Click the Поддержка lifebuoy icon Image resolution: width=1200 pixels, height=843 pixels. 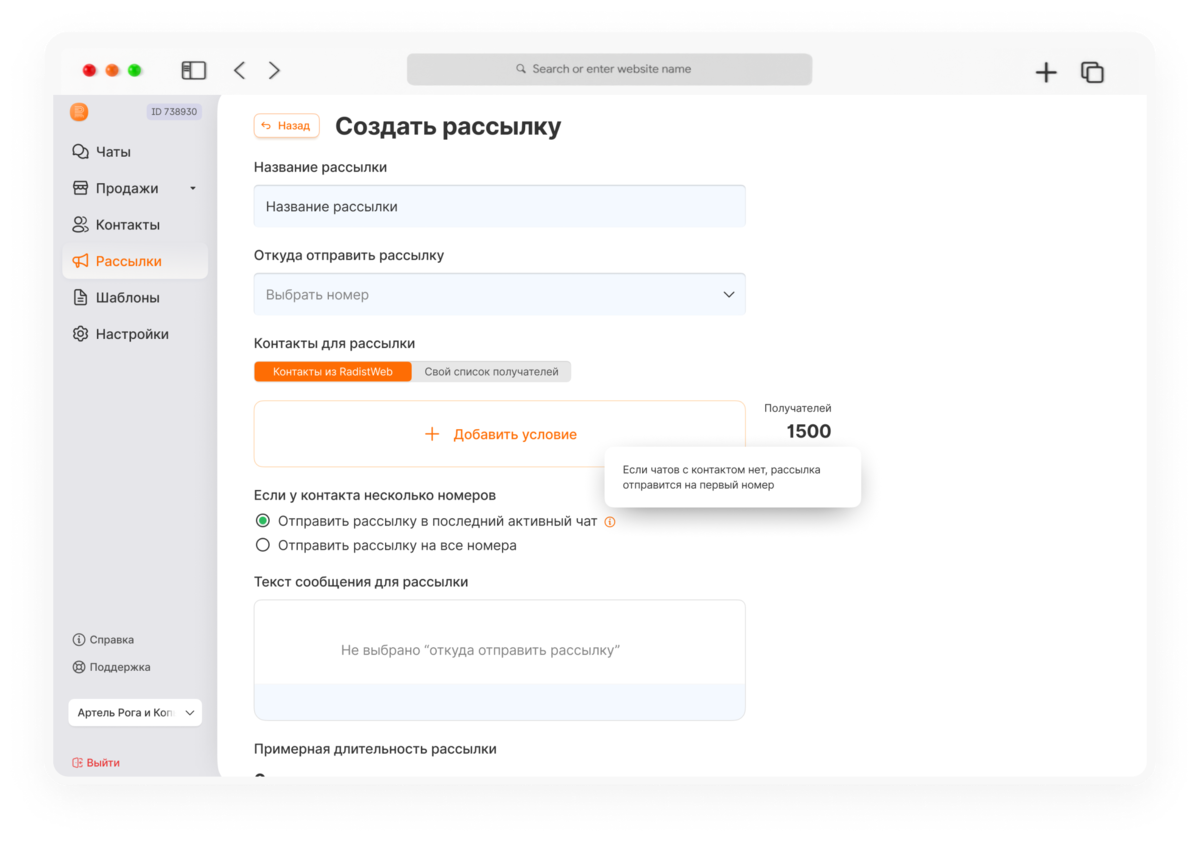(79, 667)
